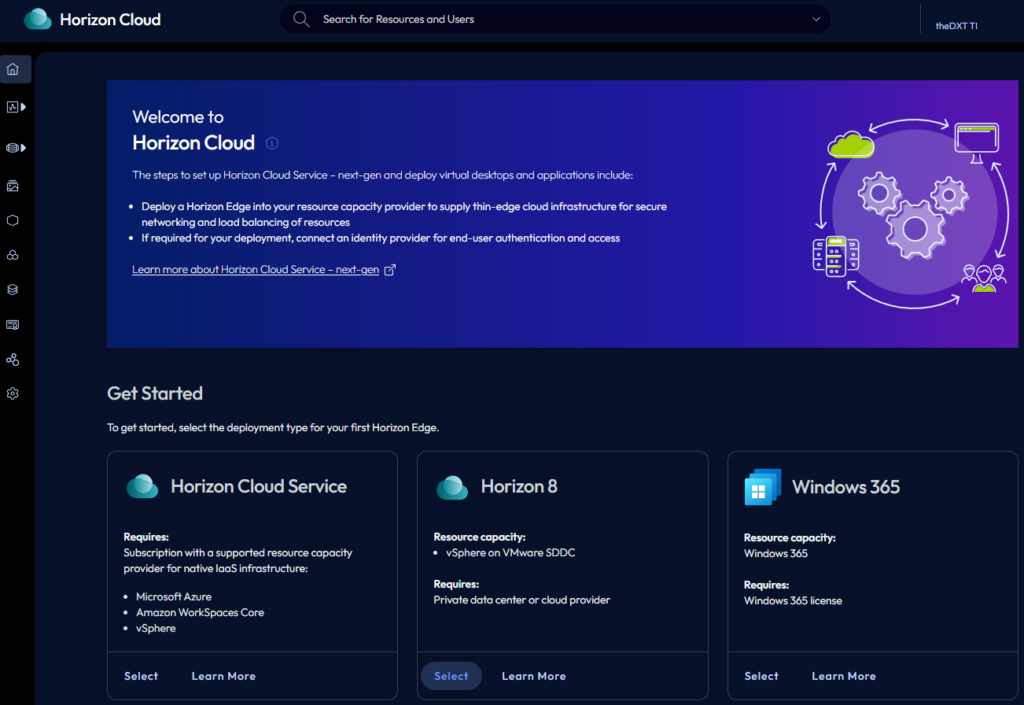Viewport: 1024px width, 705px height.
Task: Select the Horizon Cloud Service deployment
Action: tap(141, 676)
